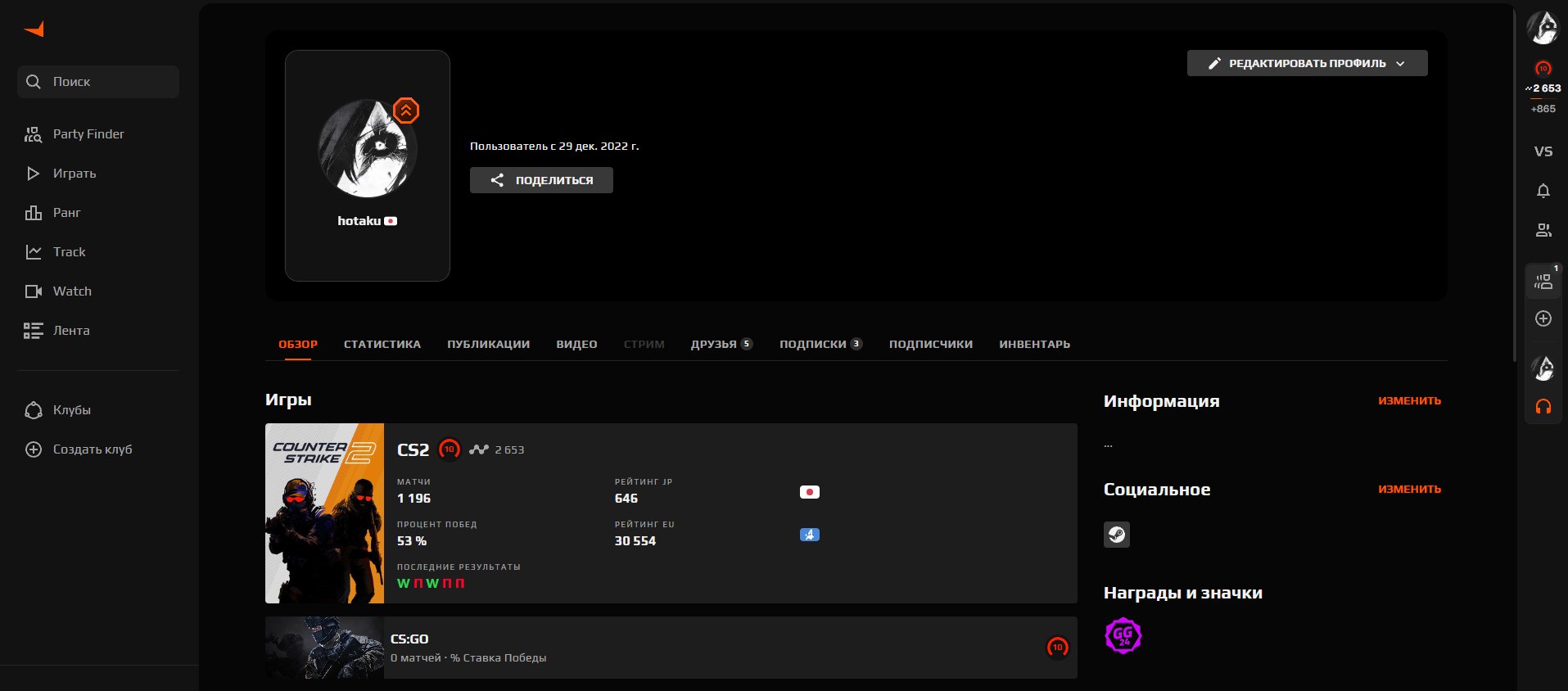Open notifications bell icon
This screenshot has height=691, width=1568.
point(1543,191)
